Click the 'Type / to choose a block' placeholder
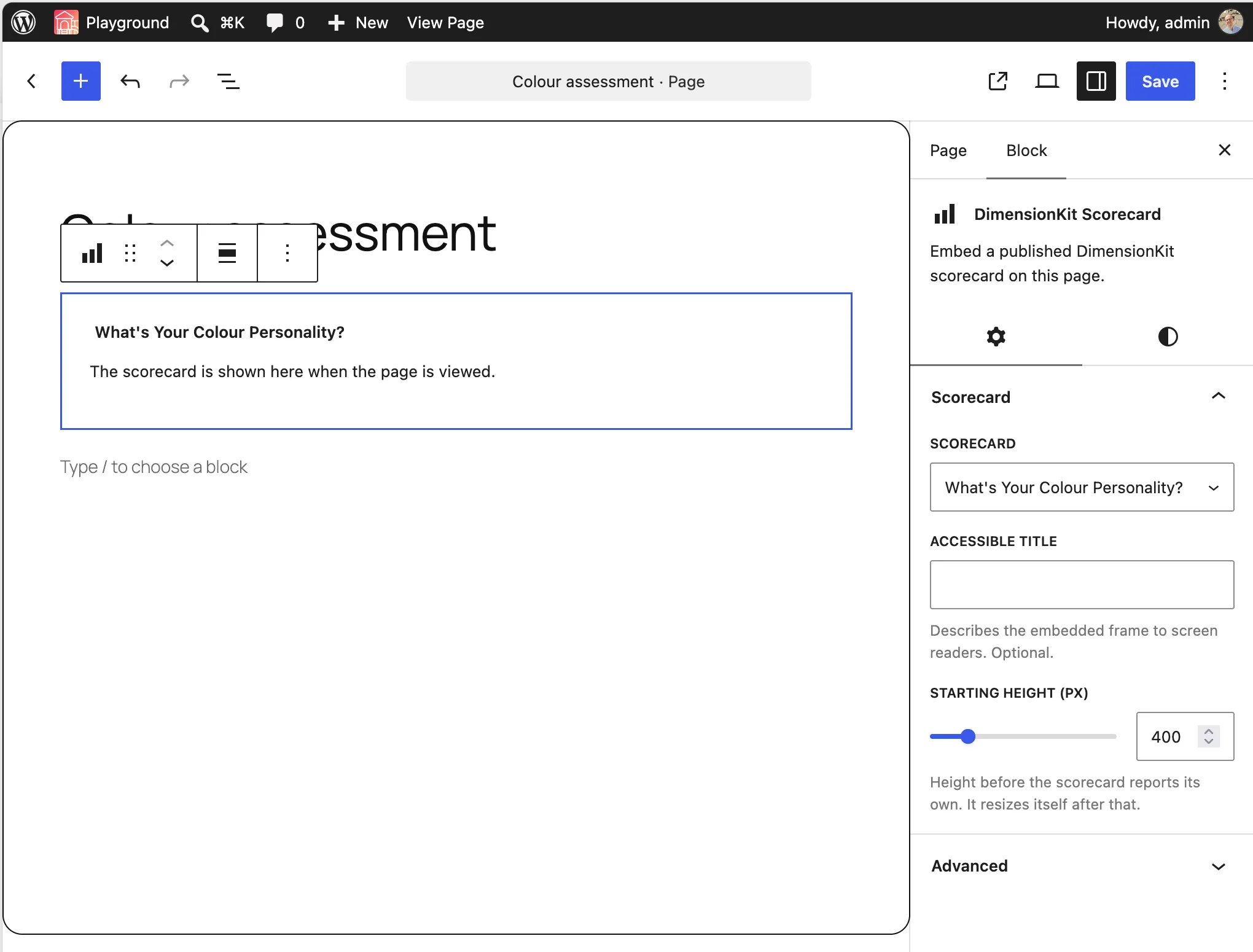Viewport: 1253px width, 952px height. point(154,467)
